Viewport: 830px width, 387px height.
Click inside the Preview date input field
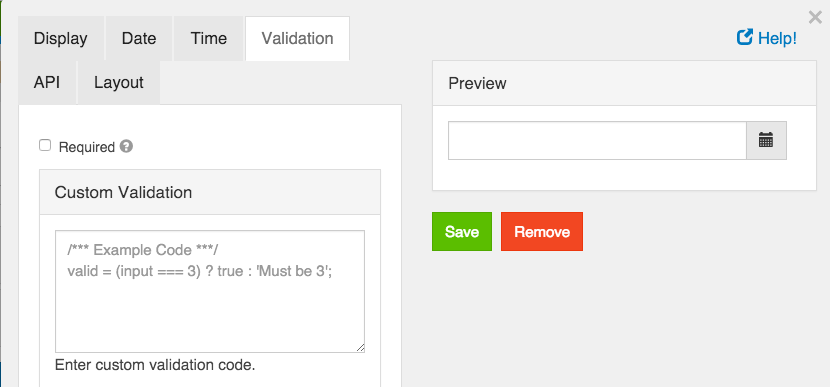tap(597, 140)
